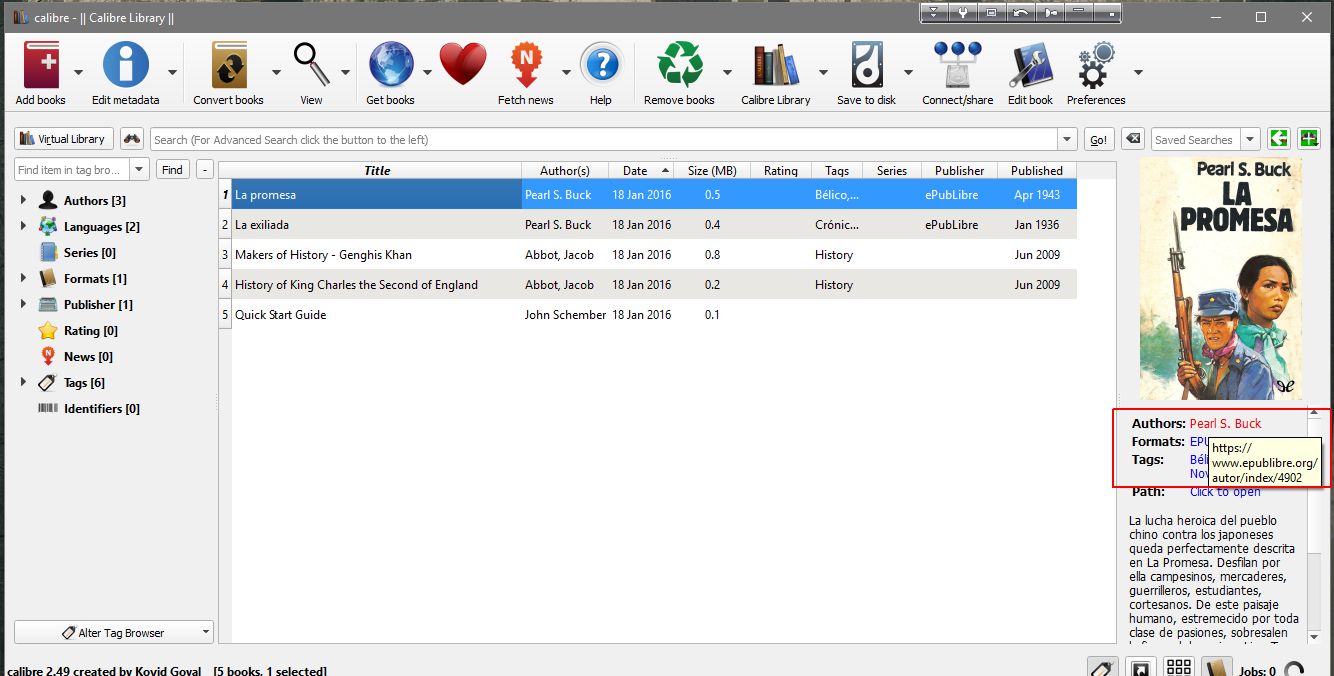This screenshot has width=1334, height=676.
Task: Select News [0] in tag browser
Action: coord(88,356)
